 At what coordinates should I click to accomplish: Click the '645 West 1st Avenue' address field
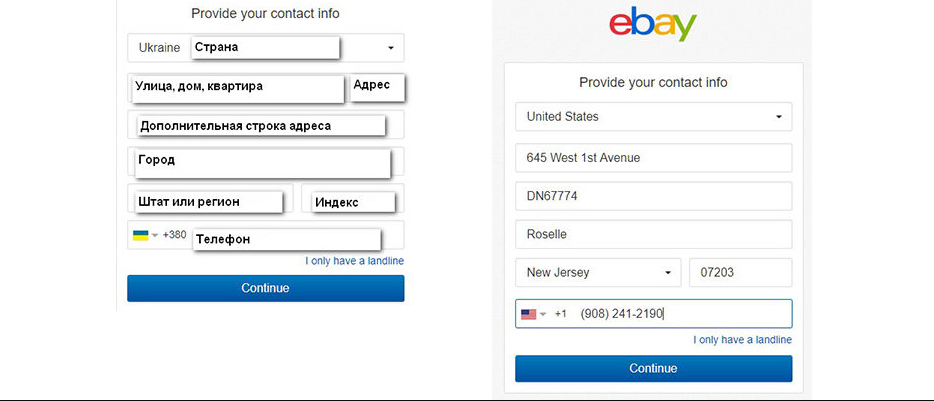tap(653, 158)
